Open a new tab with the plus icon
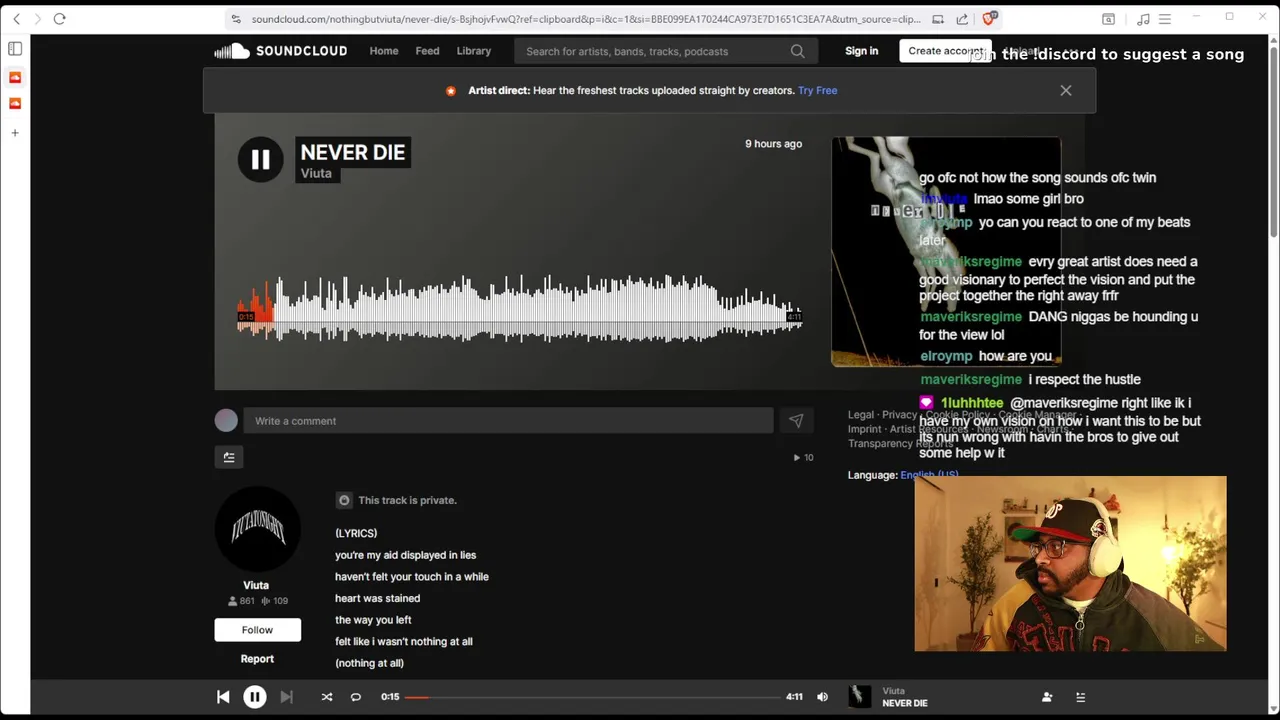The width and height of the screenshot is (1280, 720). tap(15, 132)
